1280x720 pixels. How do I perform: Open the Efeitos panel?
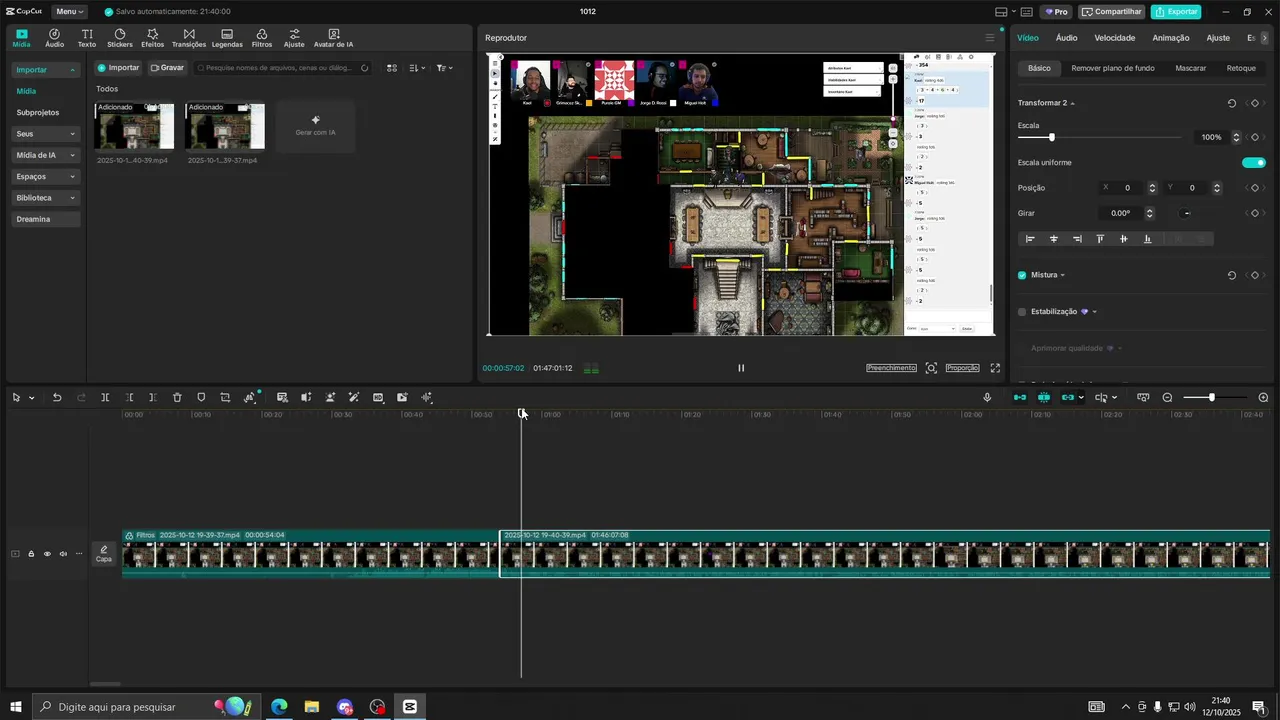tap(153, 38)
